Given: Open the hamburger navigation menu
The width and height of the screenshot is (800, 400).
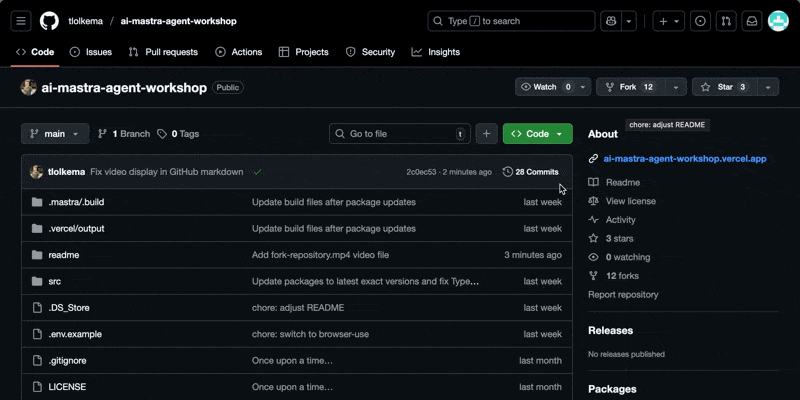Looking at the screenshot, I should coord(21,21).
